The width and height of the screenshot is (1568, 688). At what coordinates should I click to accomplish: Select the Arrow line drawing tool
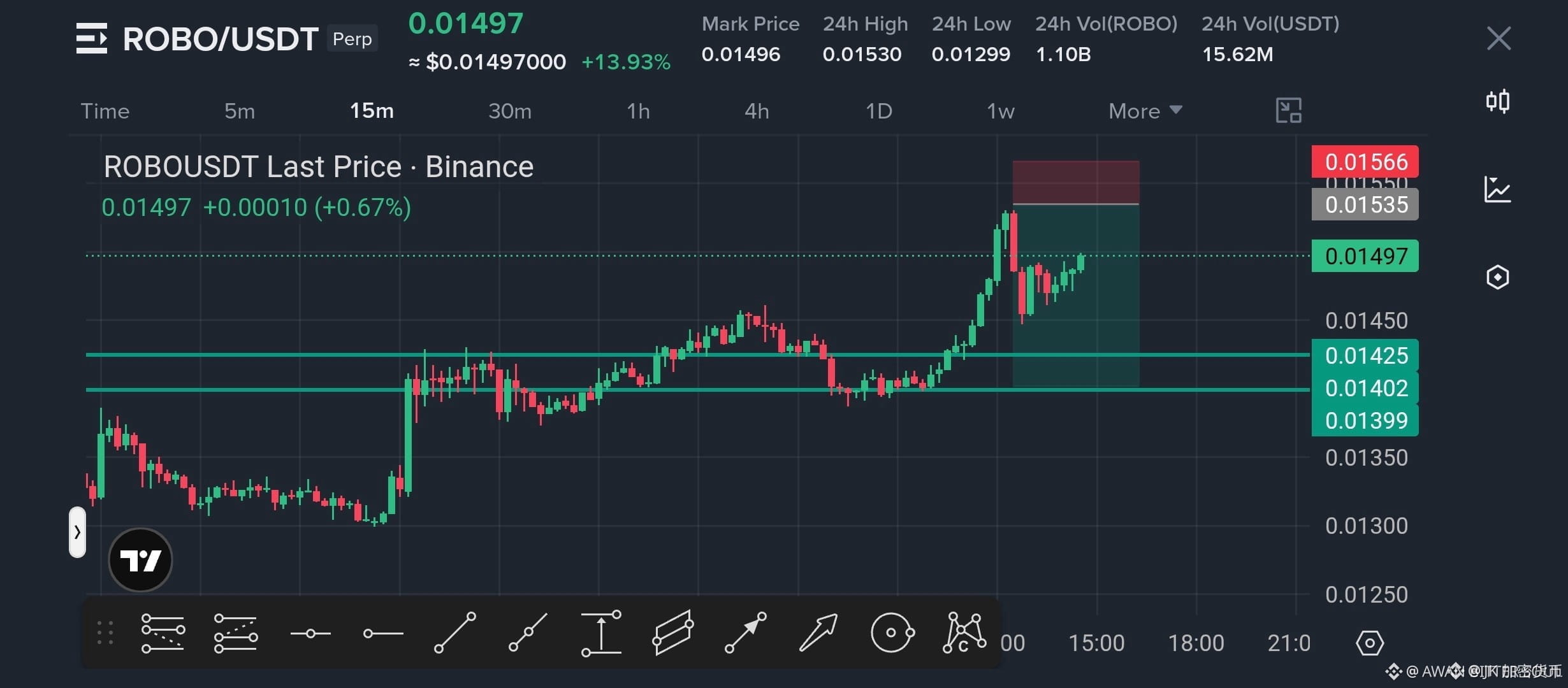coord(746,633)
